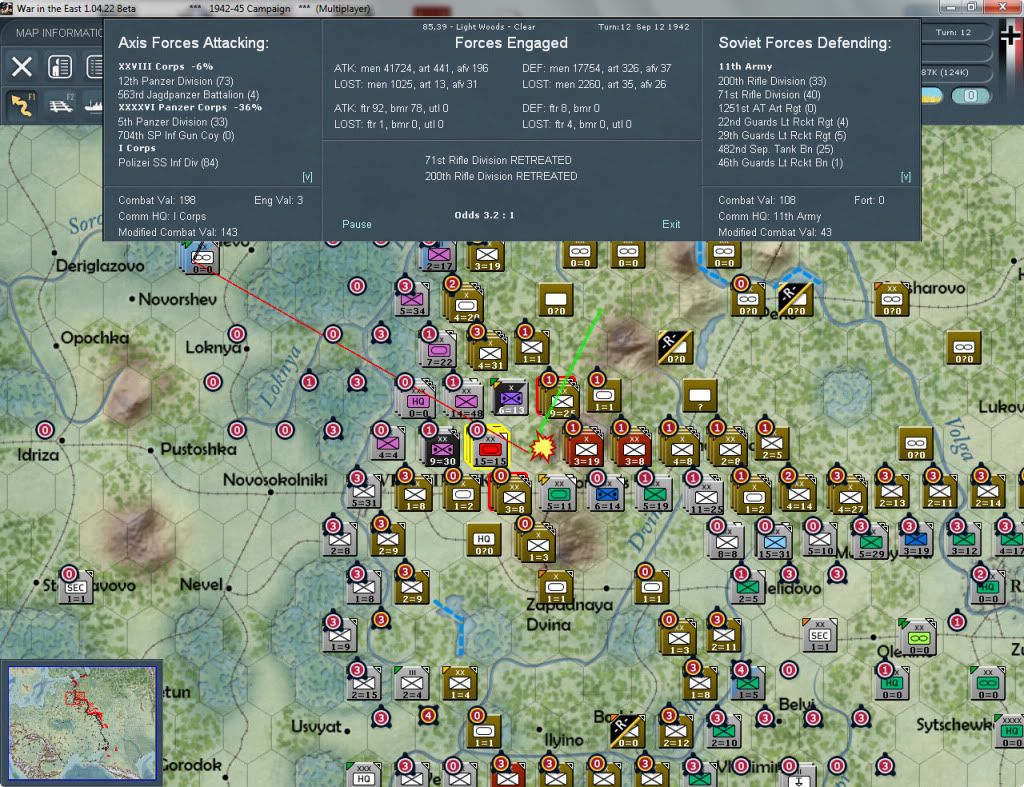1024x787 pixels.
Task: Click the '482nd Sep. Tank Bn (25)' entry
Action: pos(775,149)
